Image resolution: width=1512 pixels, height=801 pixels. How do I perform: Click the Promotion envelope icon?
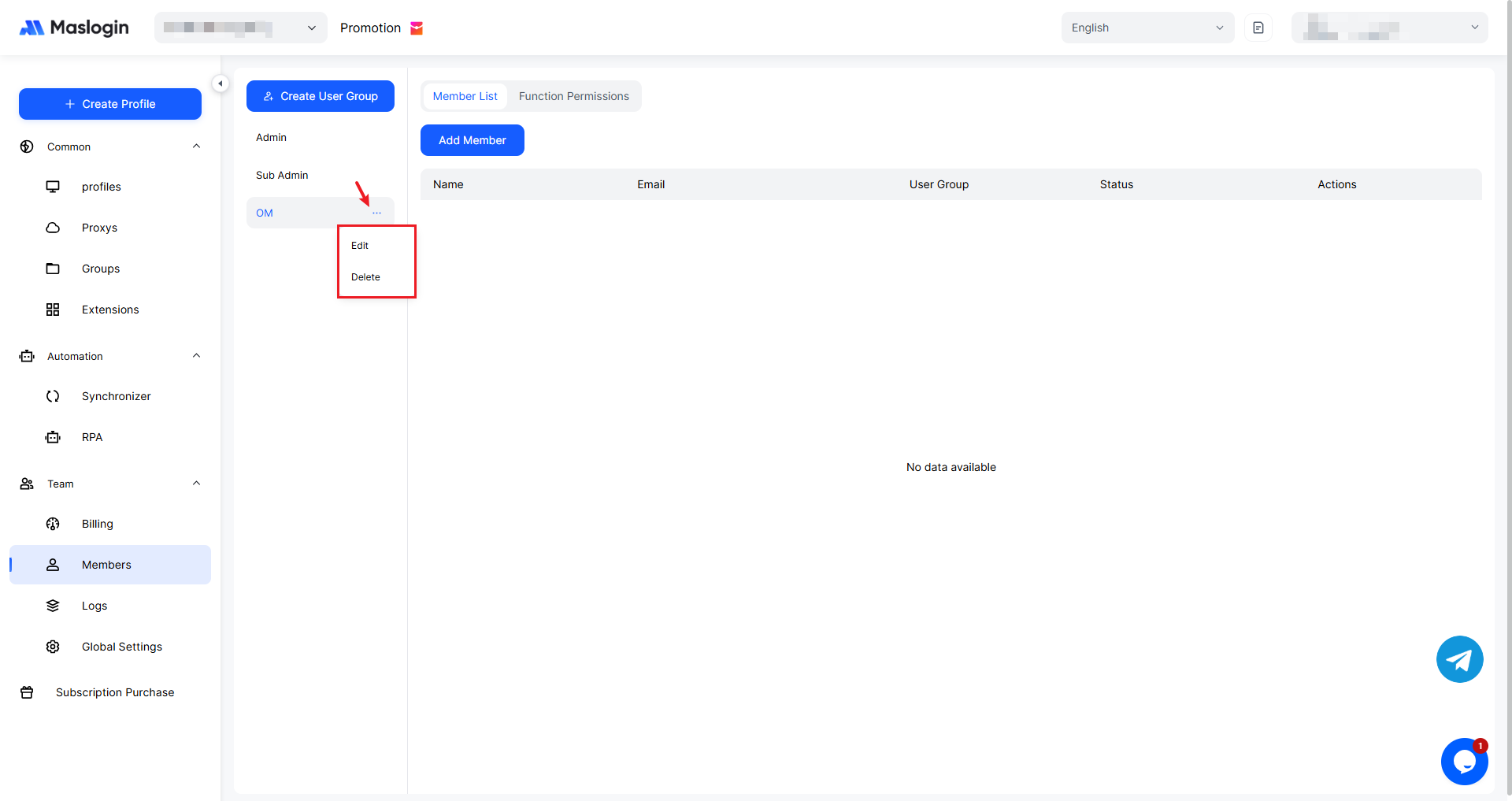tap(417, 28)
